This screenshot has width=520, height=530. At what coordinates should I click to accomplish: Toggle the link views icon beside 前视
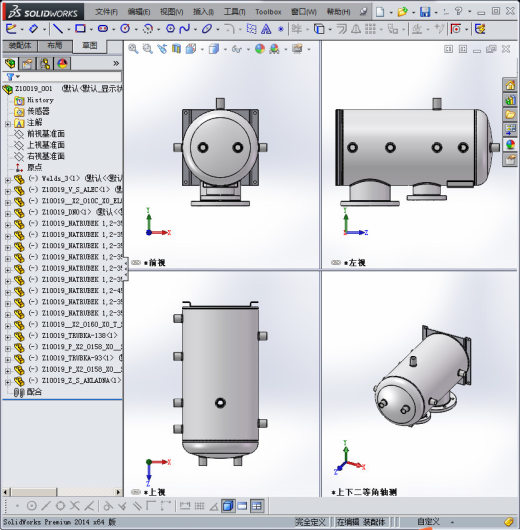click(x=136, y=262)
